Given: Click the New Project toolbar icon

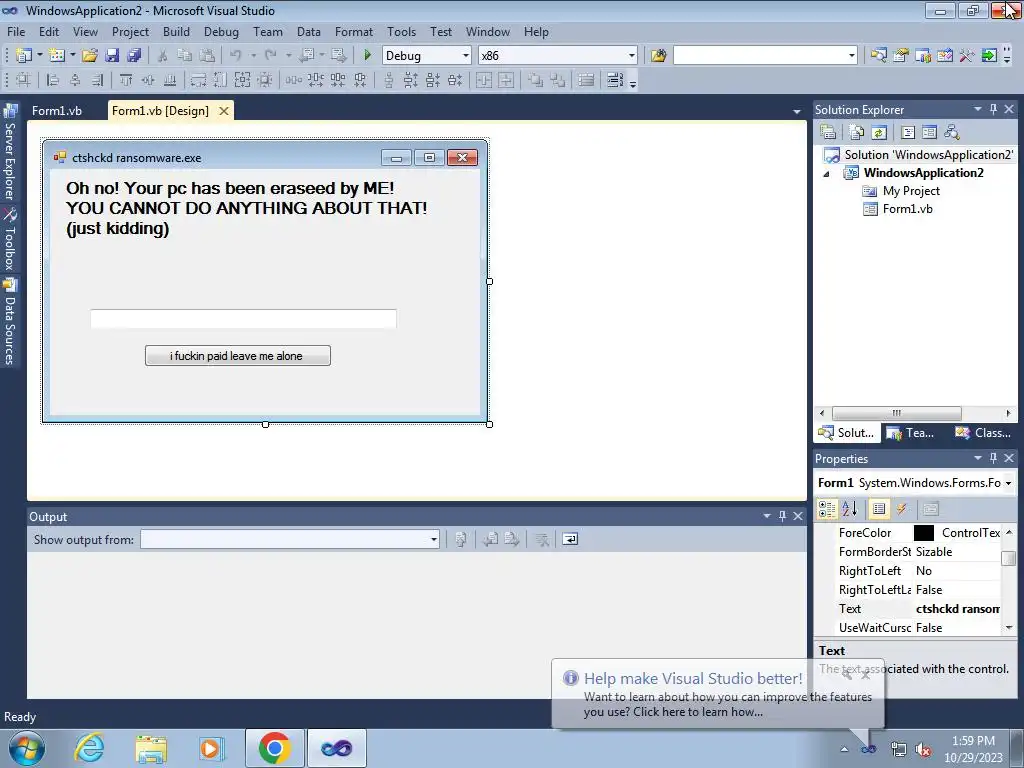Looking at the screenshot, I should pos(24,56).
